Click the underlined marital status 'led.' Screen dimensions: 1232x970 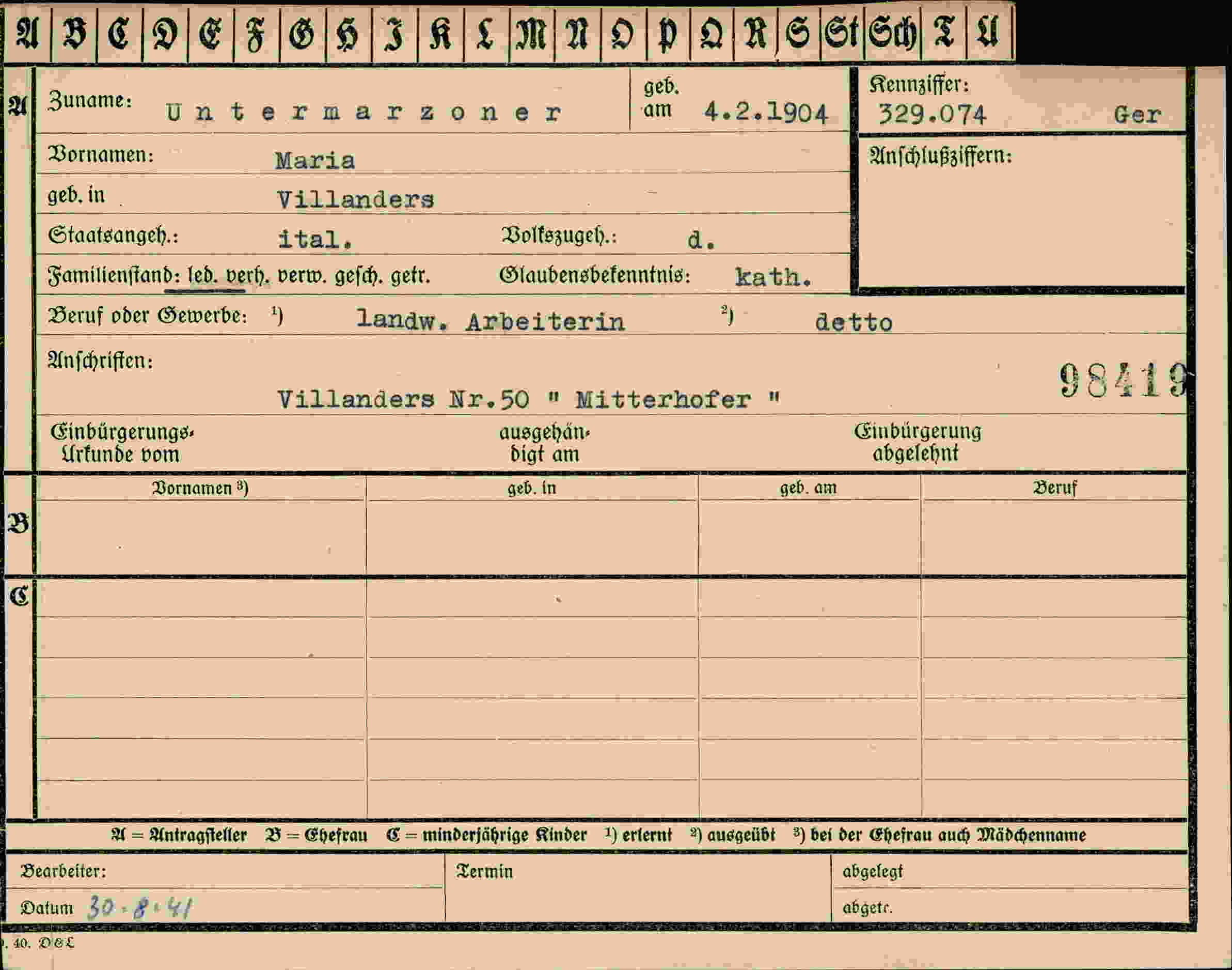pyautogui.click(x=203, y=276)
